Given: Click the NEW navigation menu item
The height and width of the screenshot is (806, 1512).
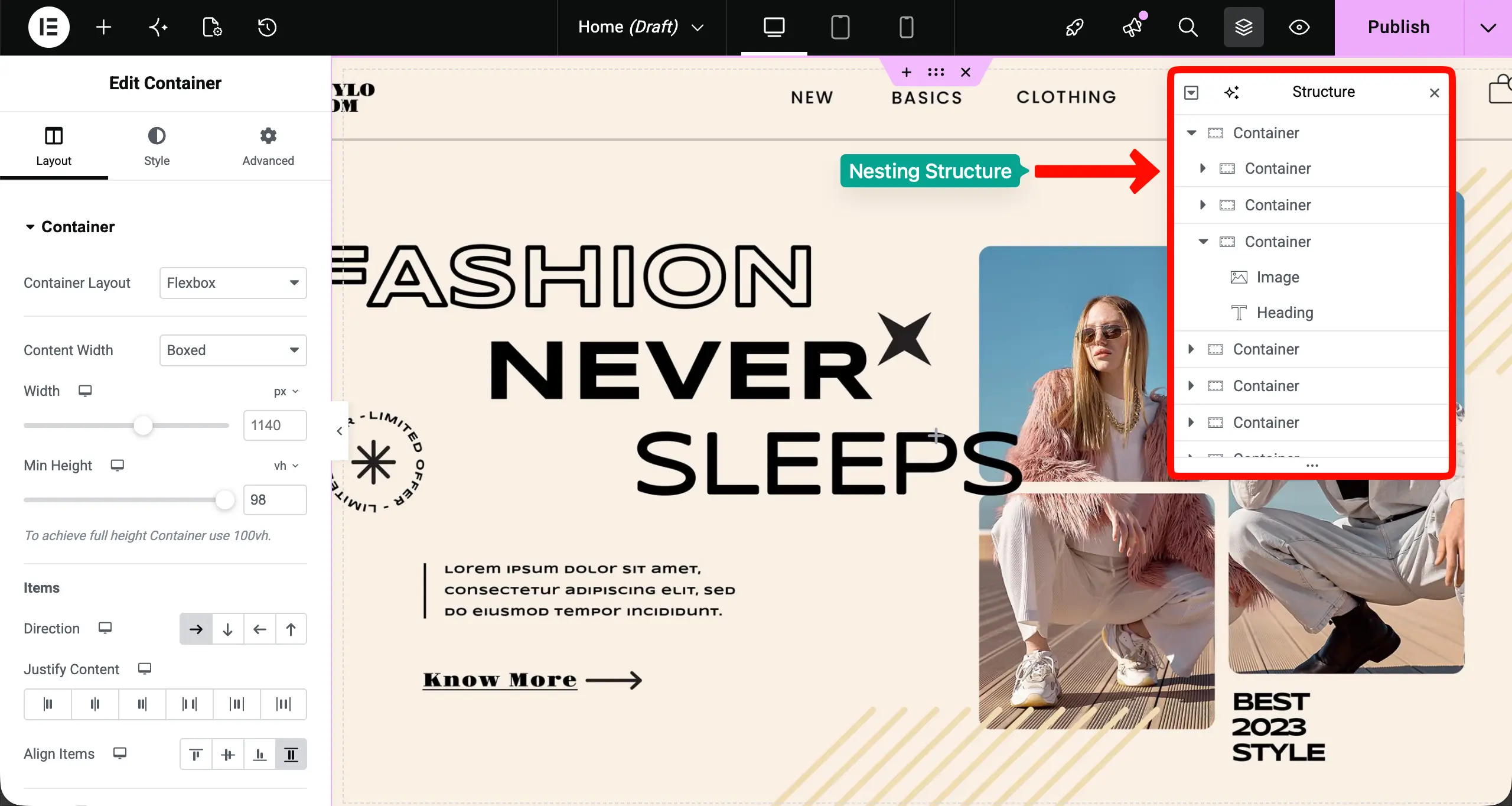Looking at the screenshot, I should tap(812, 97).
